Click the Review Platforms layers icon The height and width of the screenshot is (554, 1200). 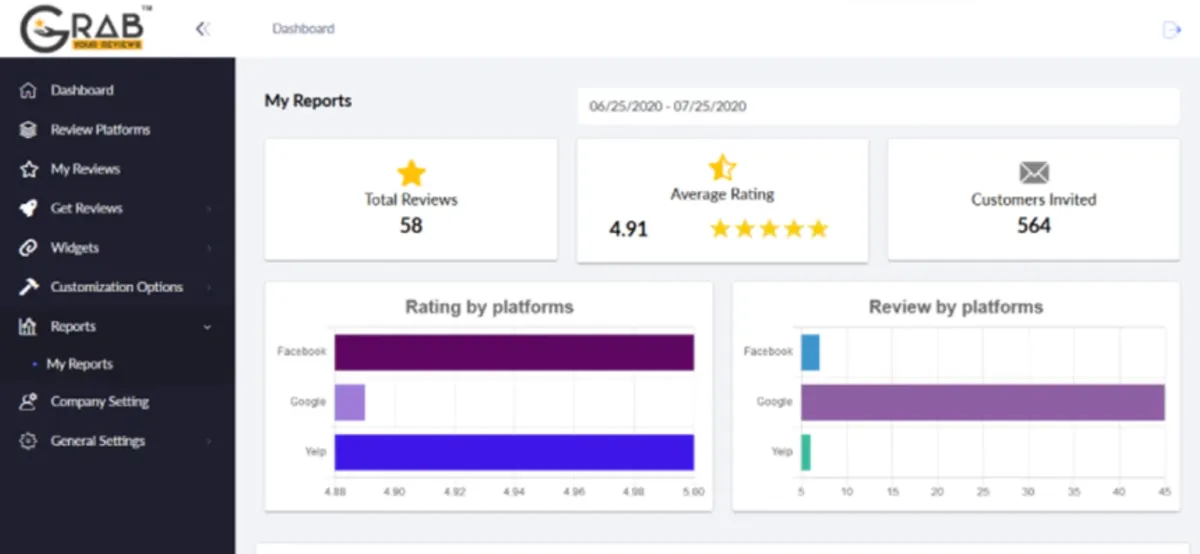click(28, 130)
